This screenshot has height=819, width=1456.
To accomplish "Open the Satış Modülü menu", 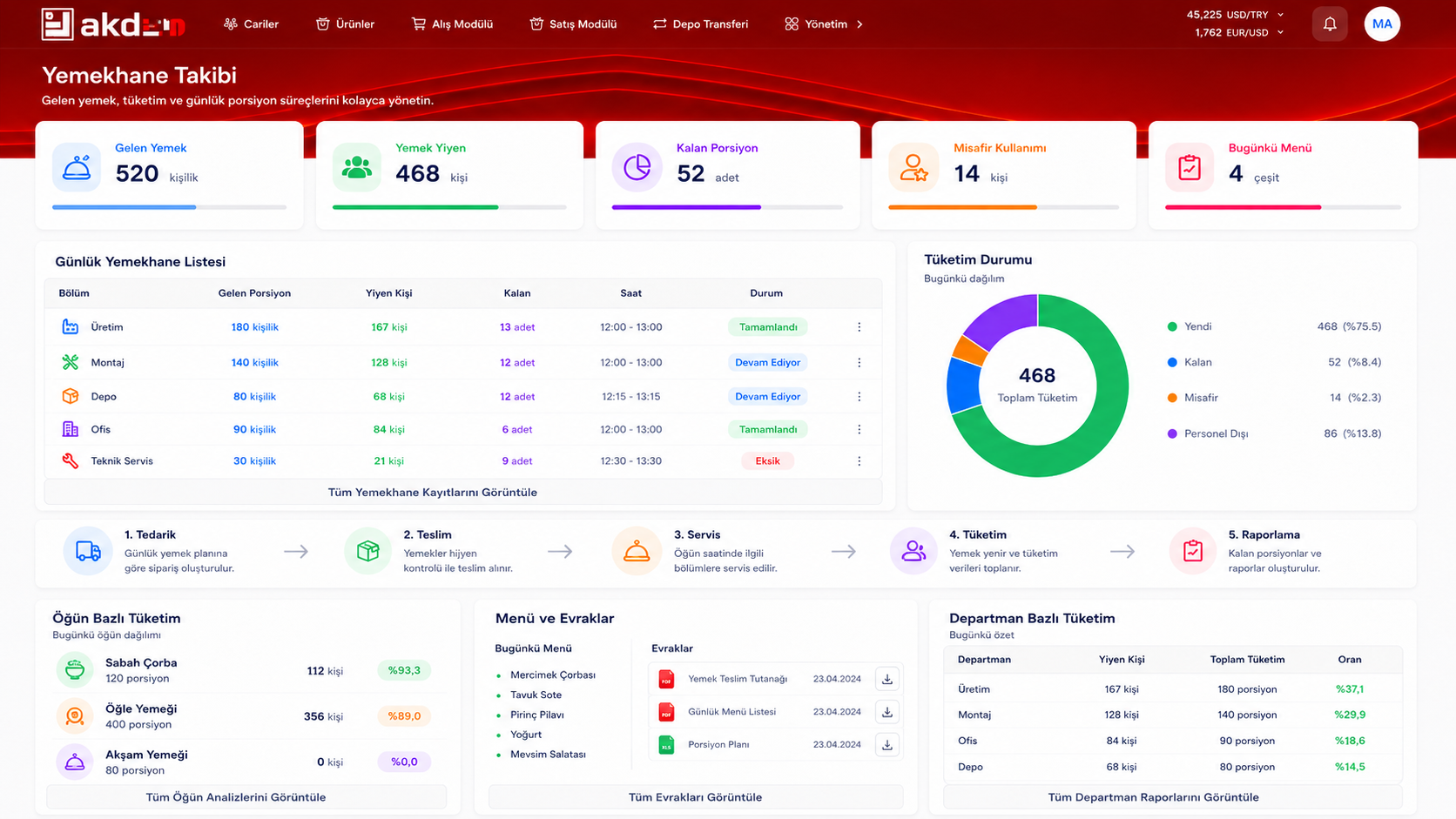I will [x=573, y=24].
